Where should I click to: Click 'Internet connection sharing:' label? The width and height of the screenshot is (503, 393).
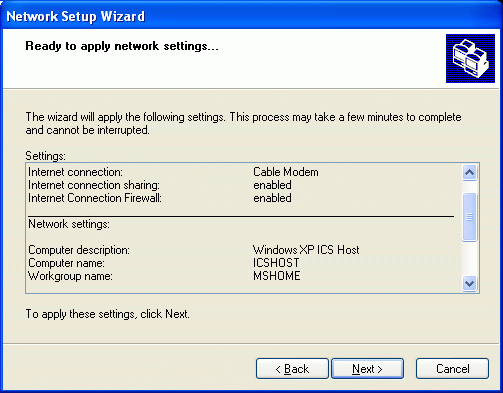tap(94, 185)
